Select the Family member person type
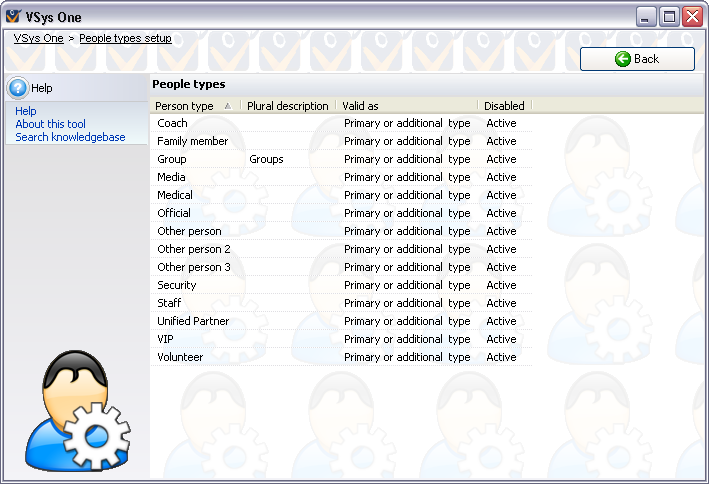Viewport: 709px width, 484px height. pos(192,141)
